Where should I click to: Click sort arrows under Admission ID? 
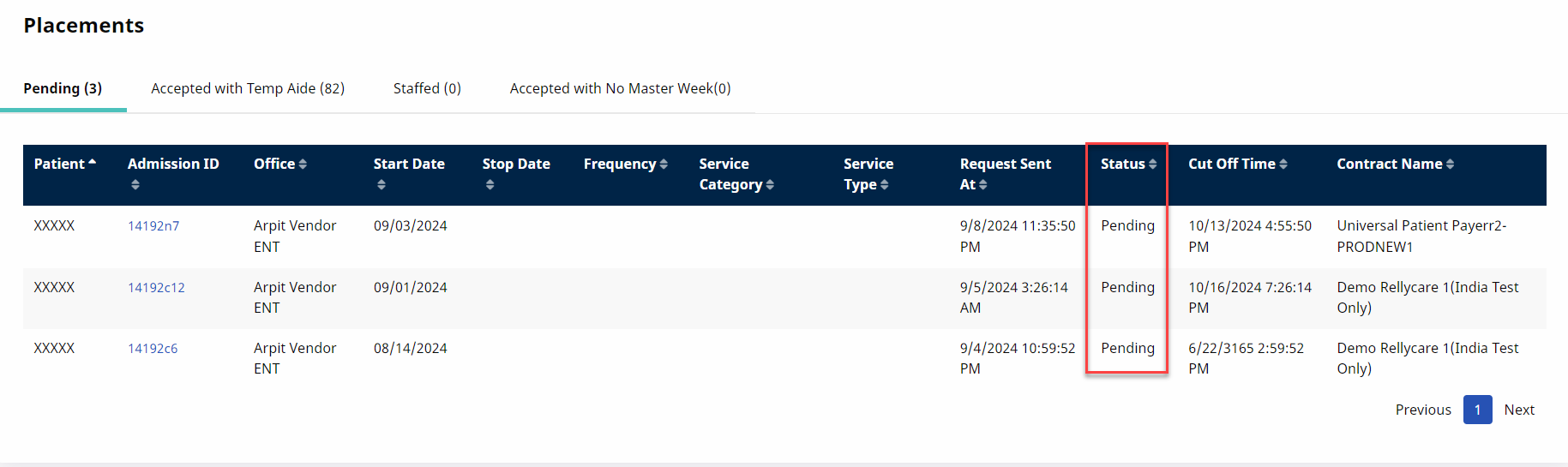point(135,185)
